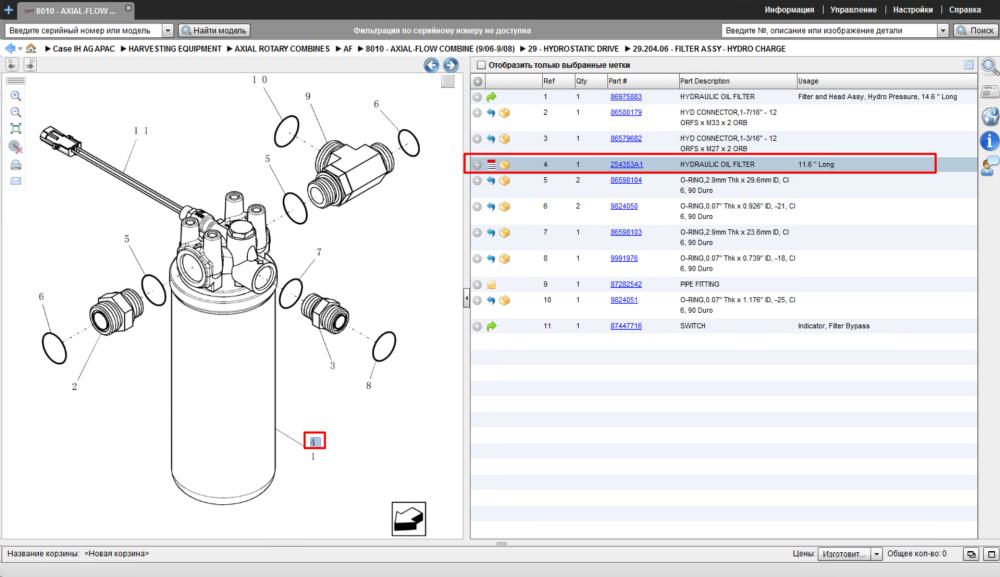
Task: Open part number link 254353A1
Action: click(x=626, y=164)
